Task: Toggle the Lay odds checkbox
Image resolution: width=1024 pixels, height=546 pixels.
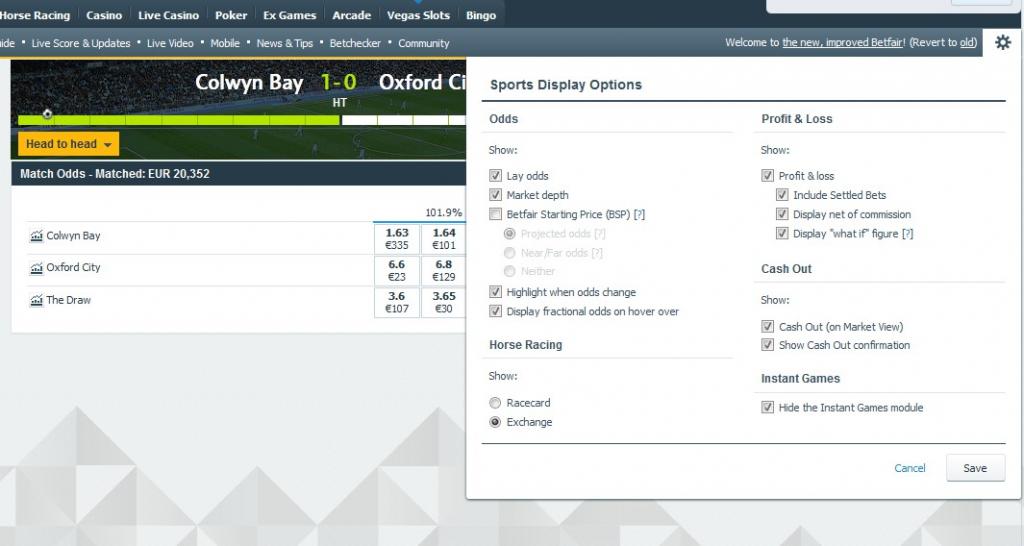Action: click(x=495, y=176)
